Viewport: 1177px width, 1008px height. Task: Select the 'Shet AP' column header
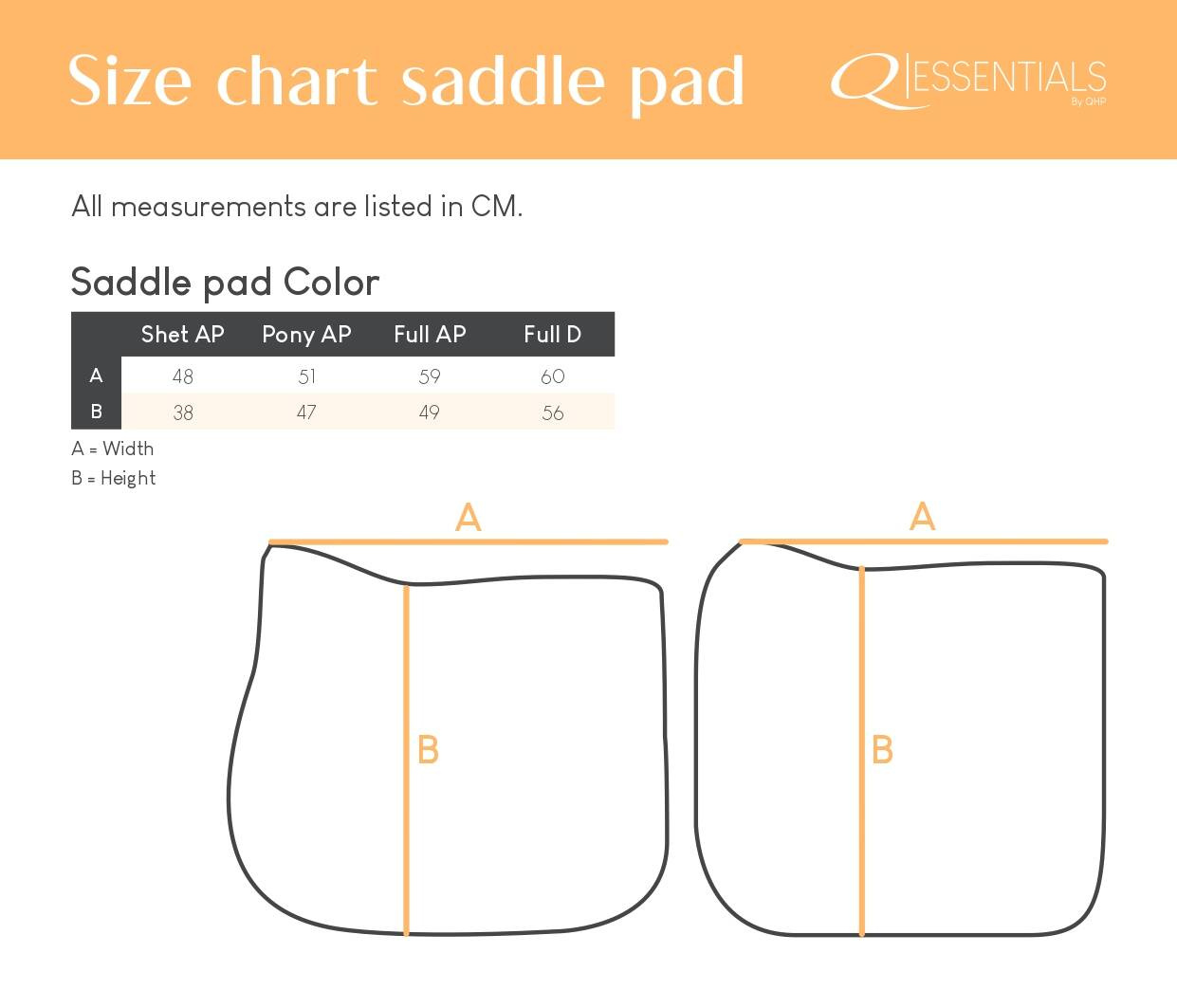pos(182,334)
